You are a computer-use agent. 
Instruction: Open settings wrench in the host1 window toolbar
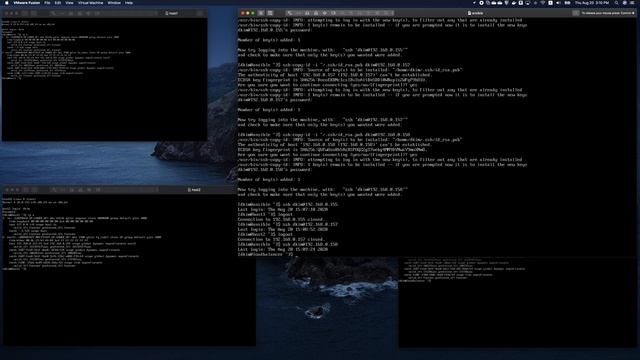click(53, 13)
